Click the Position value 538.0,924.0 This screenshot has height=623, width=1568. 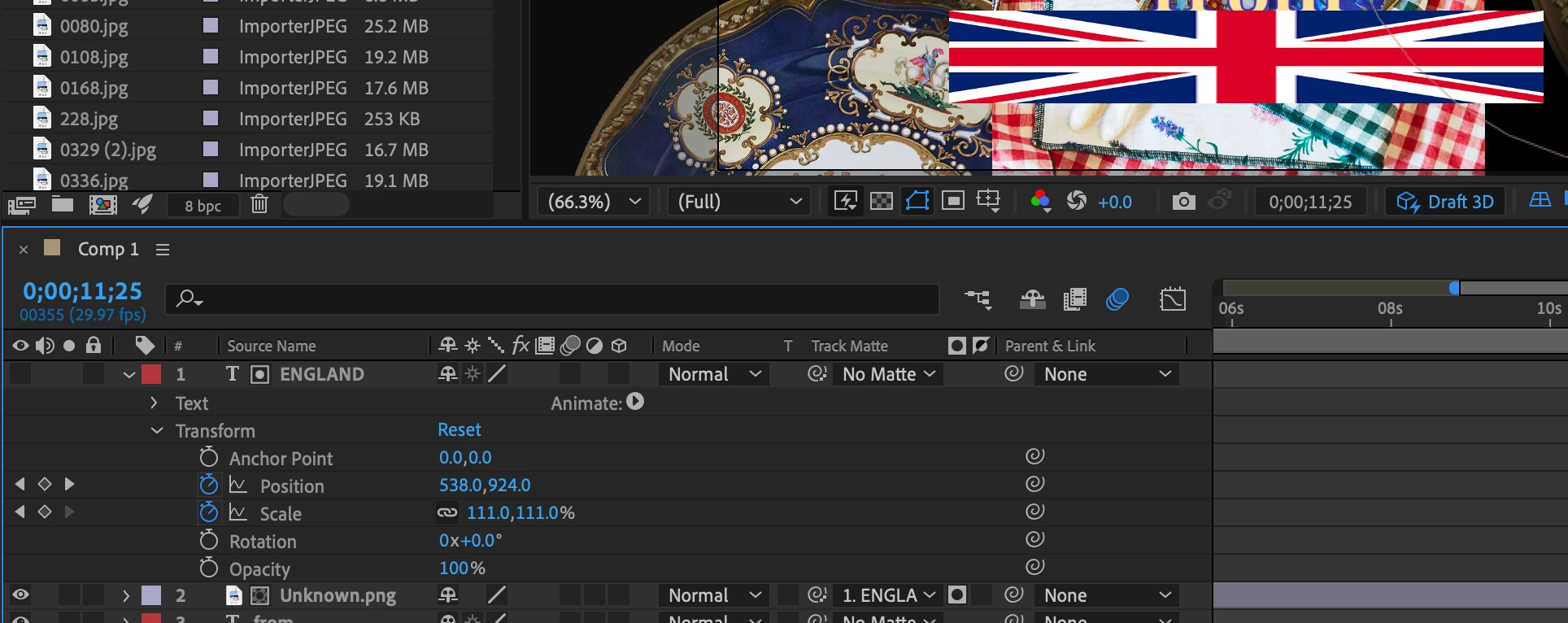click(x=485, y=485)
